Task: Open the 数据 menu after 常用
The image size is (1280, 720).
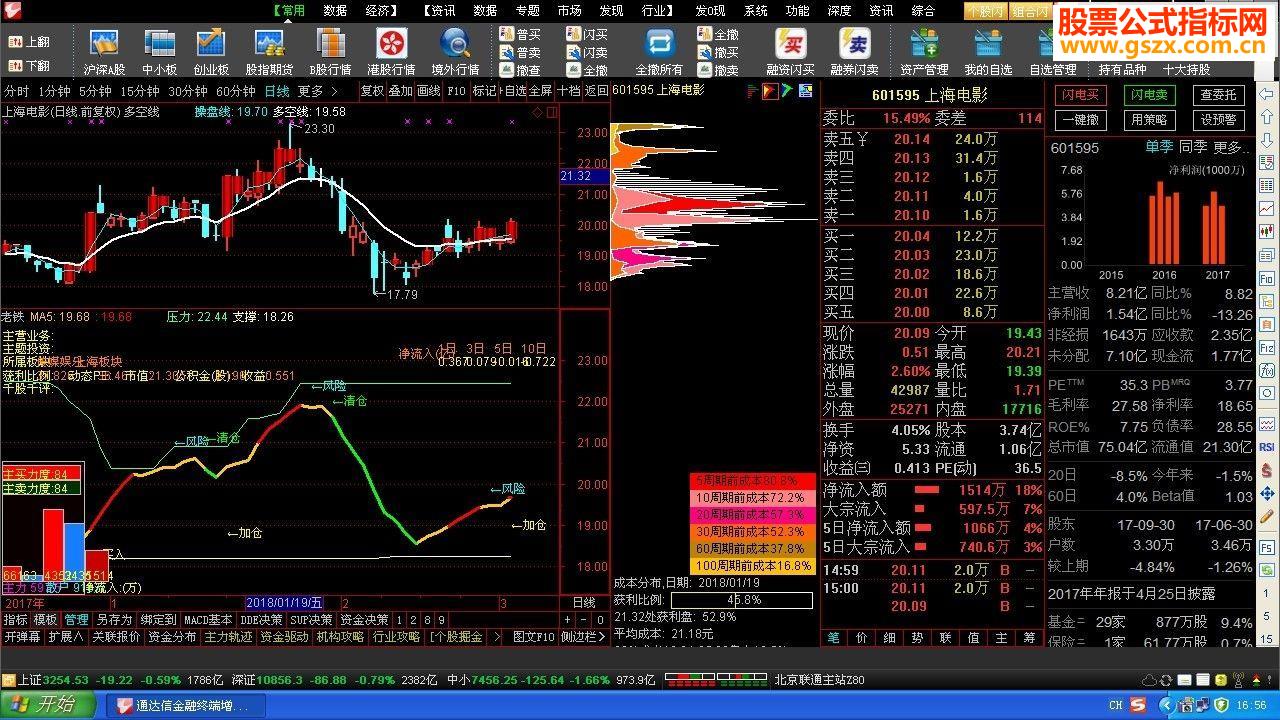Action: pyautogui.click(x=335, y=11)
